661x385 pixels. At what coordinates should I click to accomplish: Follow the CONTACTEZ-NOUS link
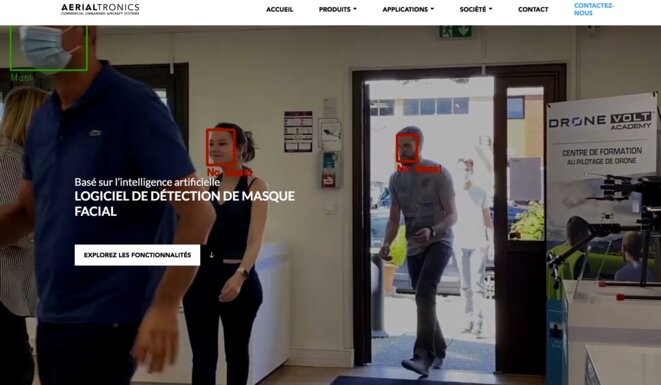pos(594,9)
